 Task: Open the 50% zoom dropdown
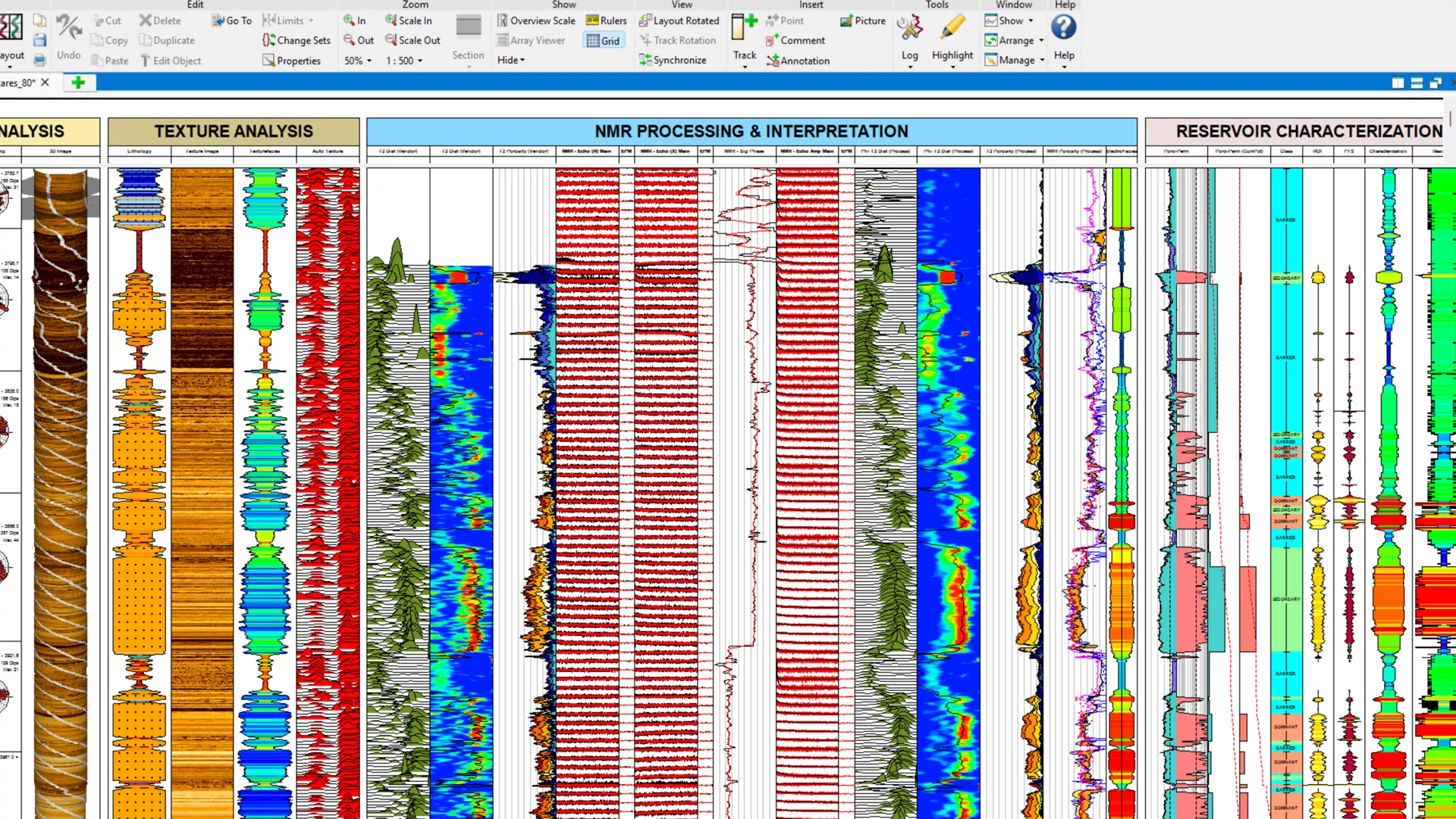click(358, 61)
